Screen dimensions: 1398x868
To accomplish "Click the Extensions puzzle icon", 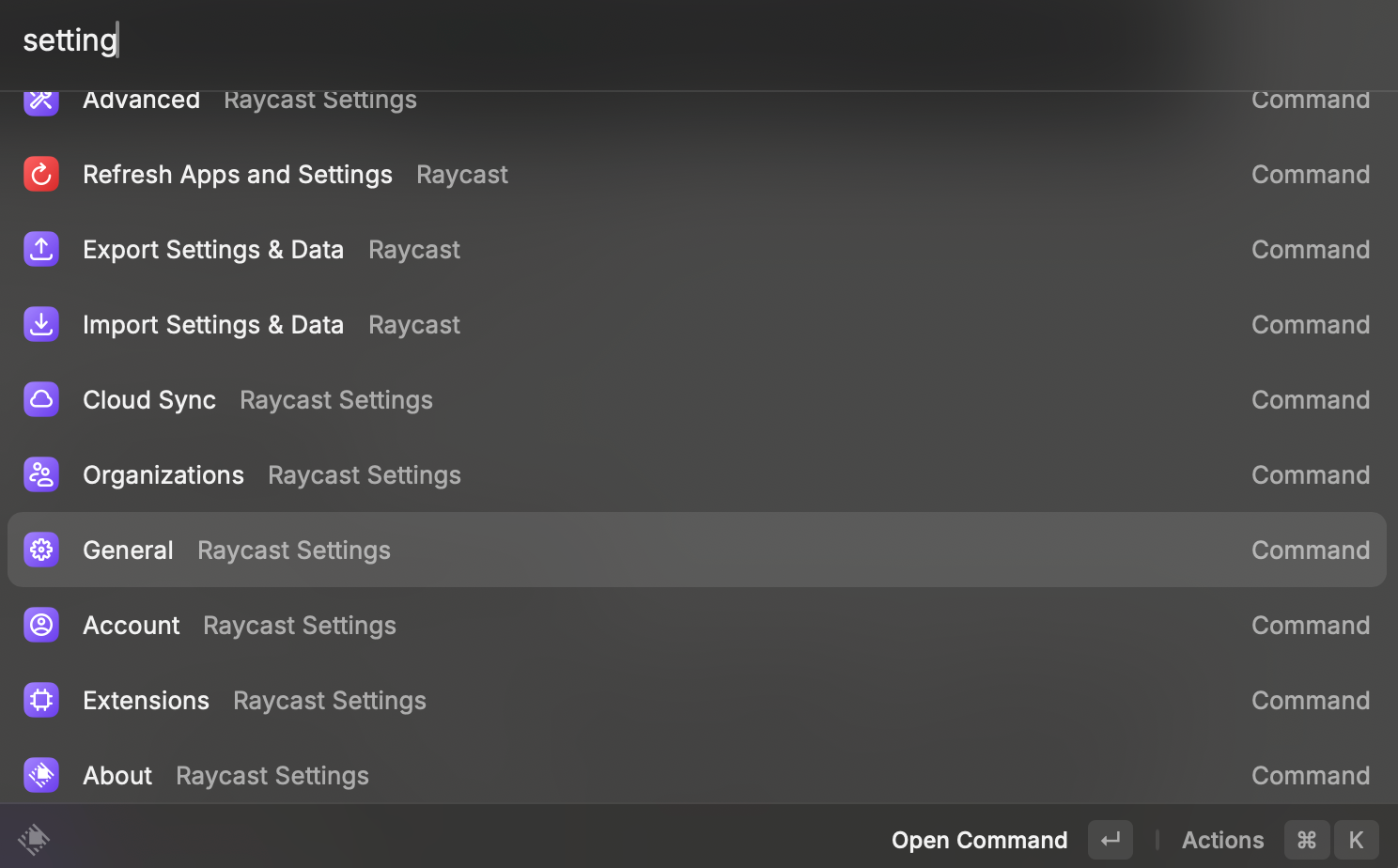I will pos(40,700).
